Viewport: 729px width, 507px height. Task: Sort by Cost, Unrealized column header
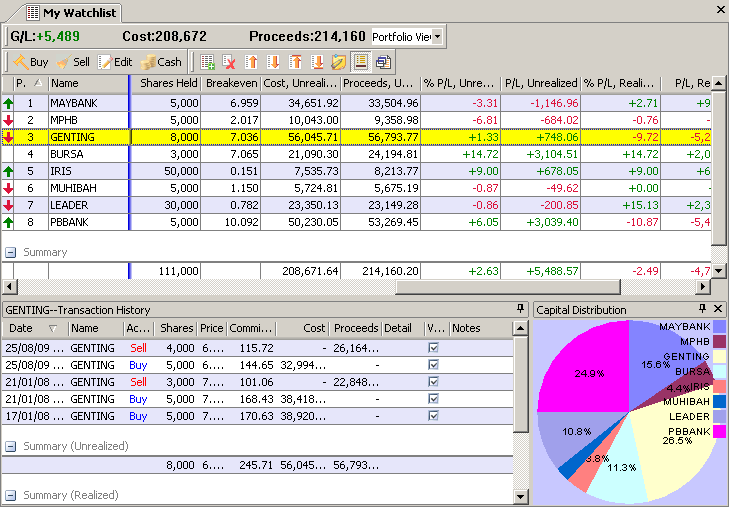[x=300, y=84]
